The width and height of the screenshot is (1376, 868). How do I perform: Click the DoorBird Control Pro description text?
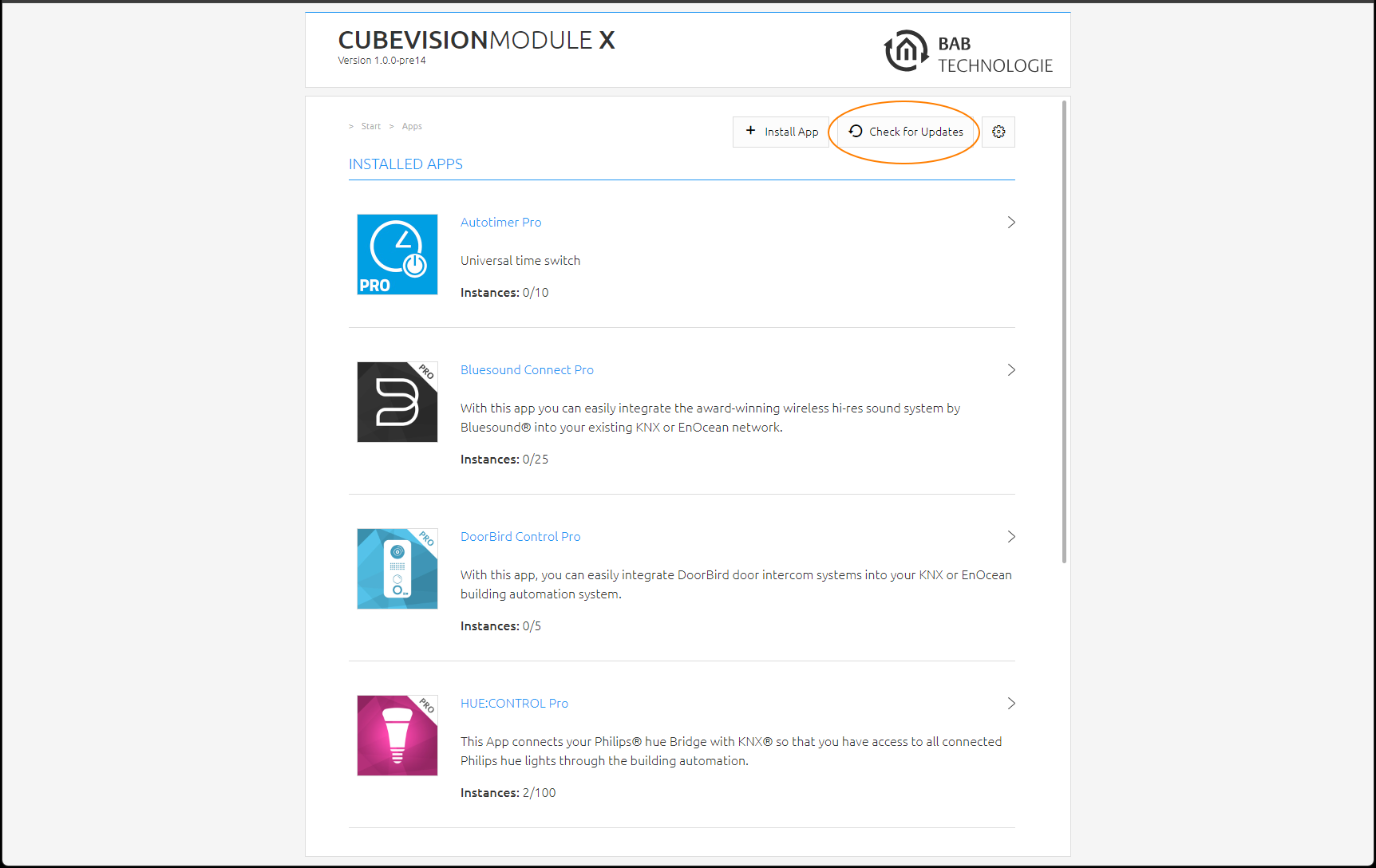point(736,585)
